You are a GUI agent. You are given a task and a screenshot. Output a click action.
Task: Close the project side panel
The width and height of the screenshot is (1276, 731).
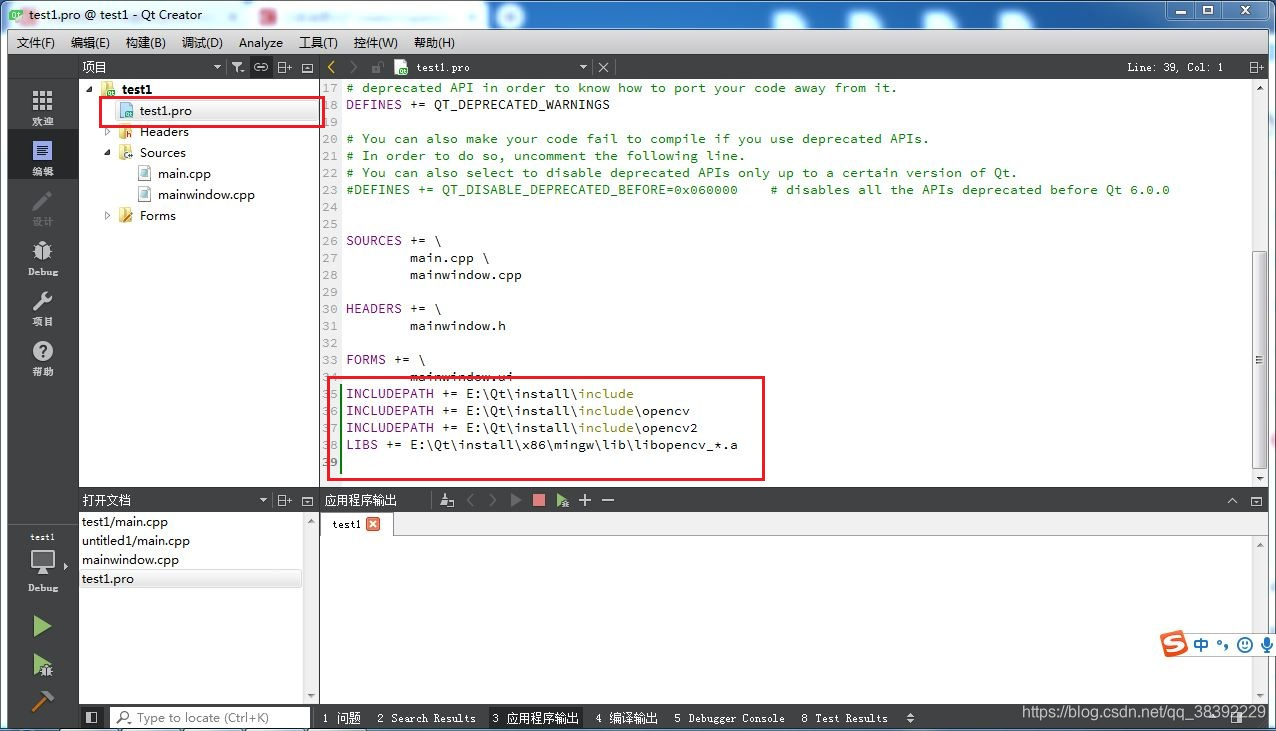pyautogui.click(x=307, y=67)
